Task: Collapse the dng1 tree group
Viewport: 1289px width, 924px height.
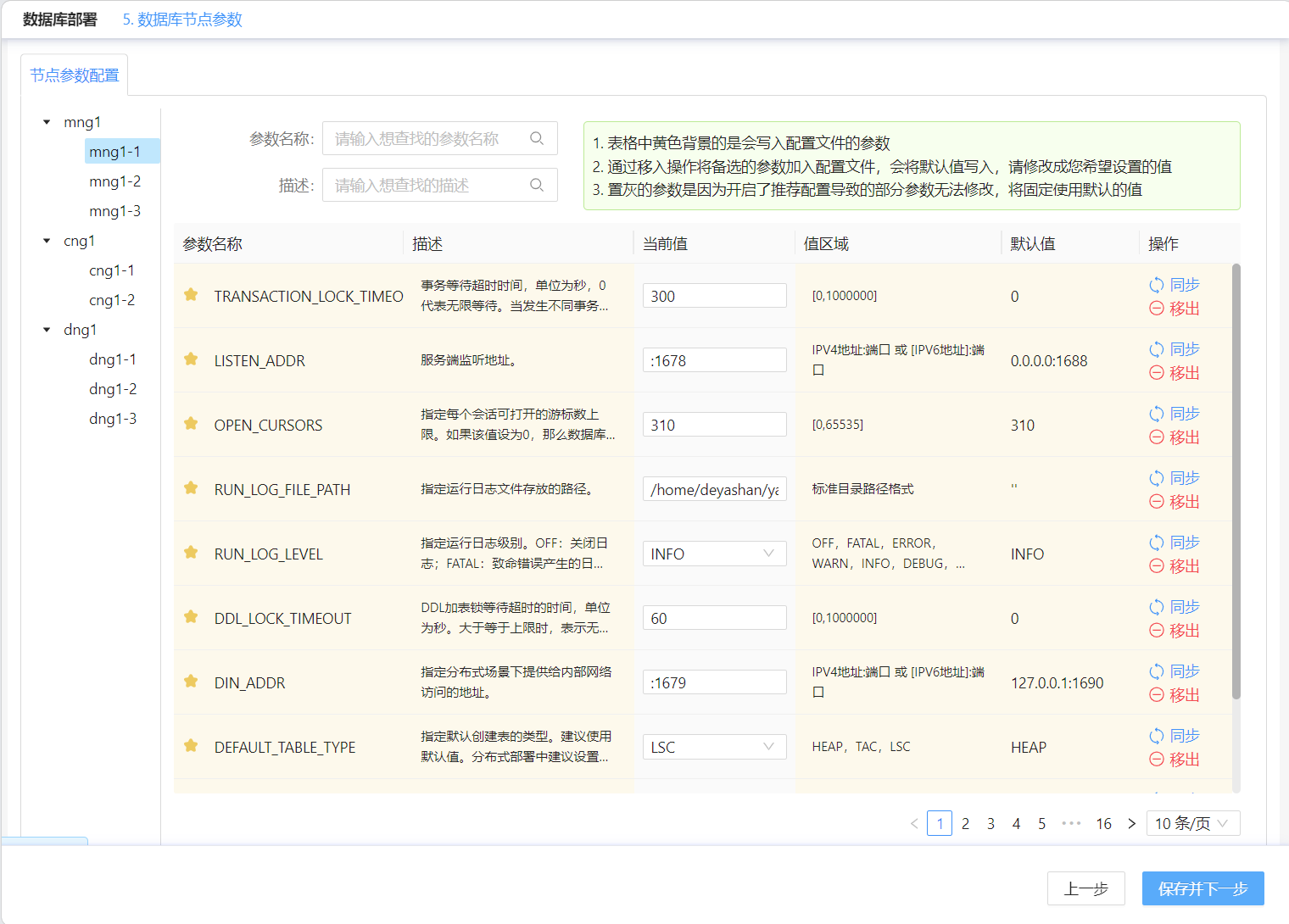Action: pyautogui.click(x=47, y=330)
